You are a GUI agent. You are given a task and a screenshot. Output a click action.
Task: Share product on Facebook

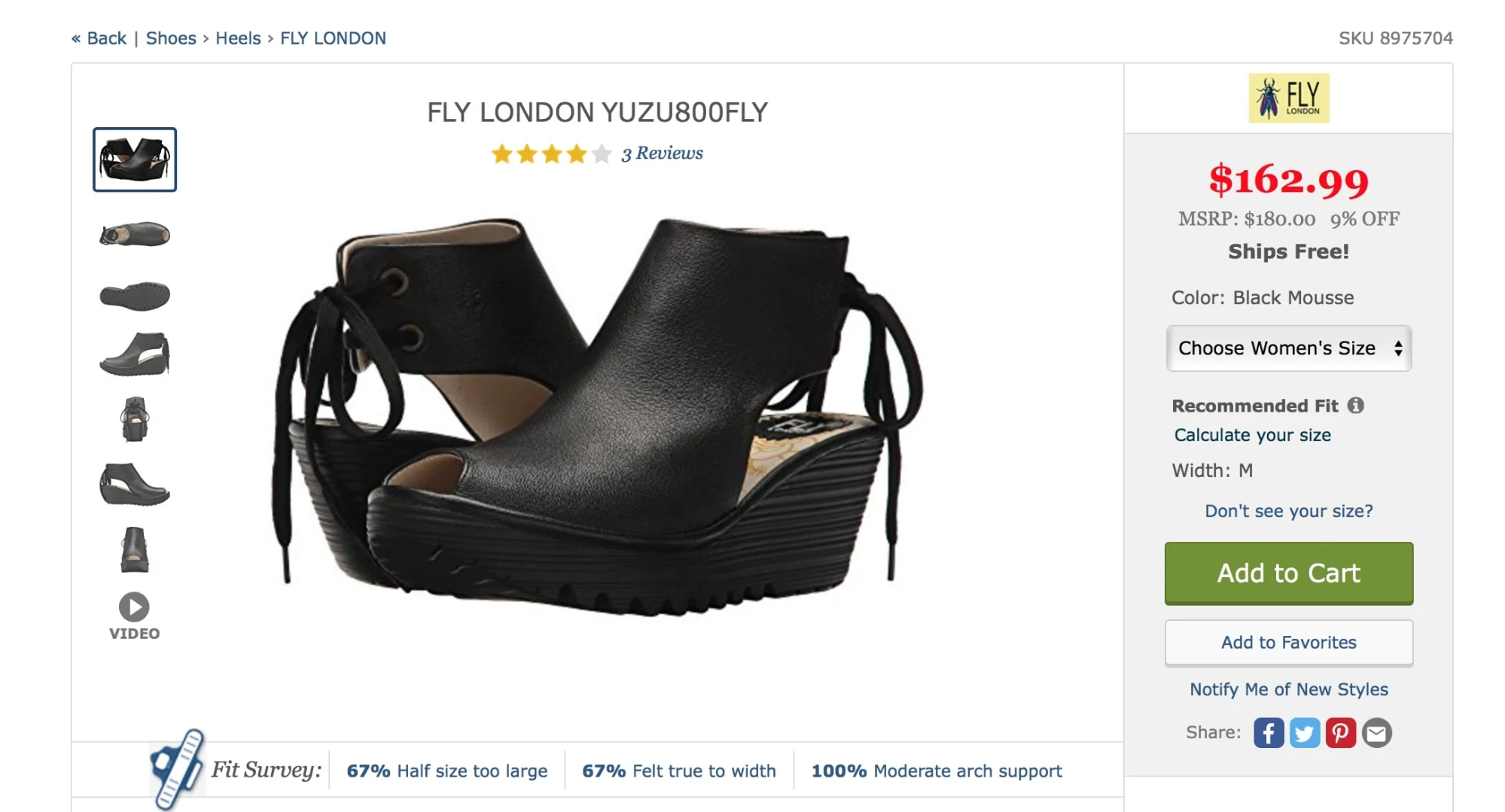pos(1268,733)
